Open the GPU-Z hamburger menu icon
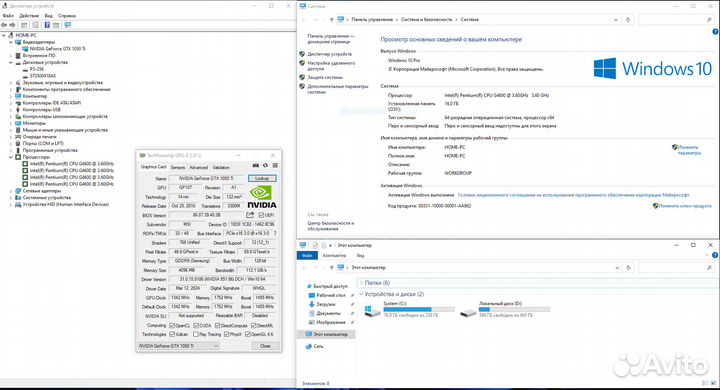Viewport: 720px width, 390px height. coord(275,165)
